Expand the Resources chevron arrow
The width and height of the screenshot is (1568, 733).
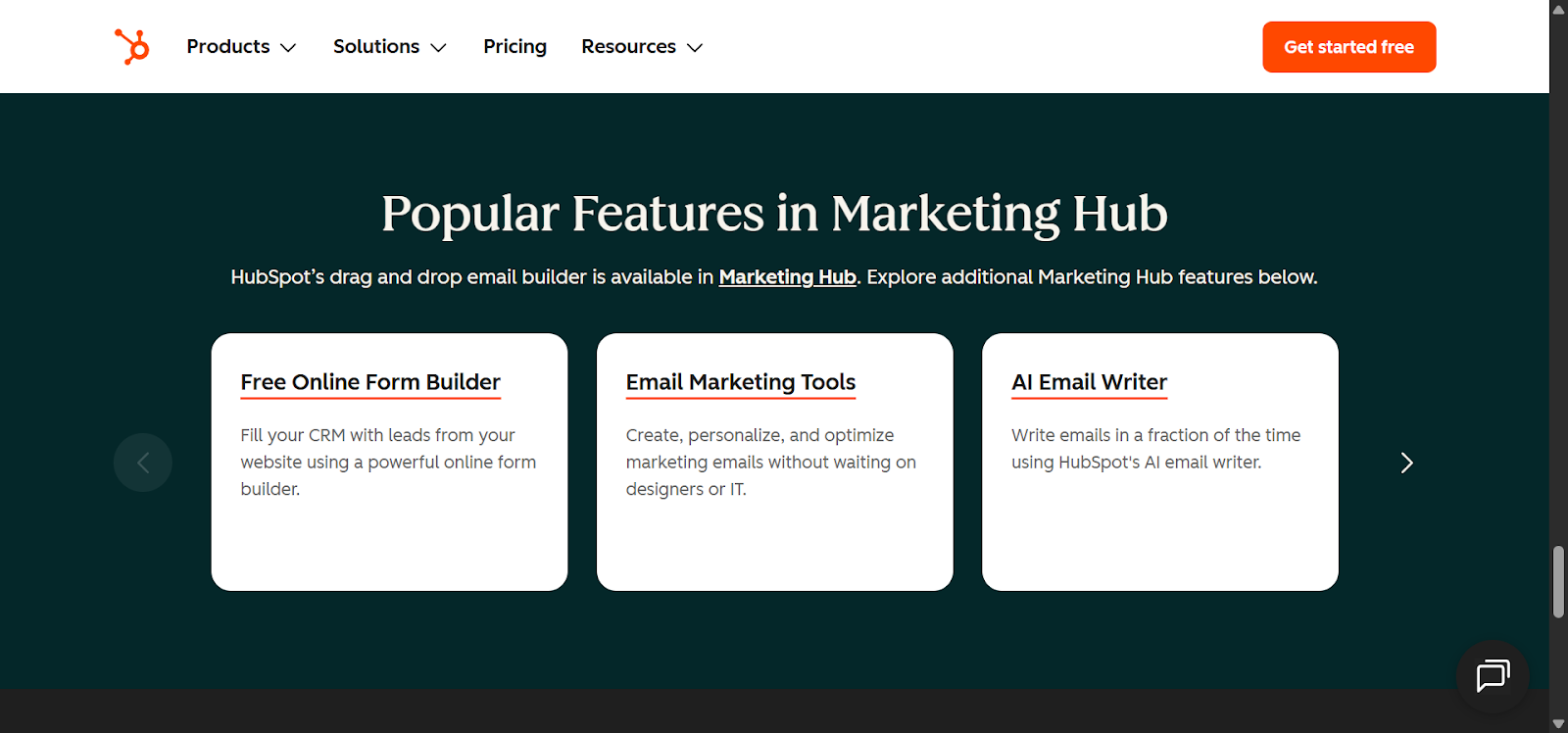(695, 48)
